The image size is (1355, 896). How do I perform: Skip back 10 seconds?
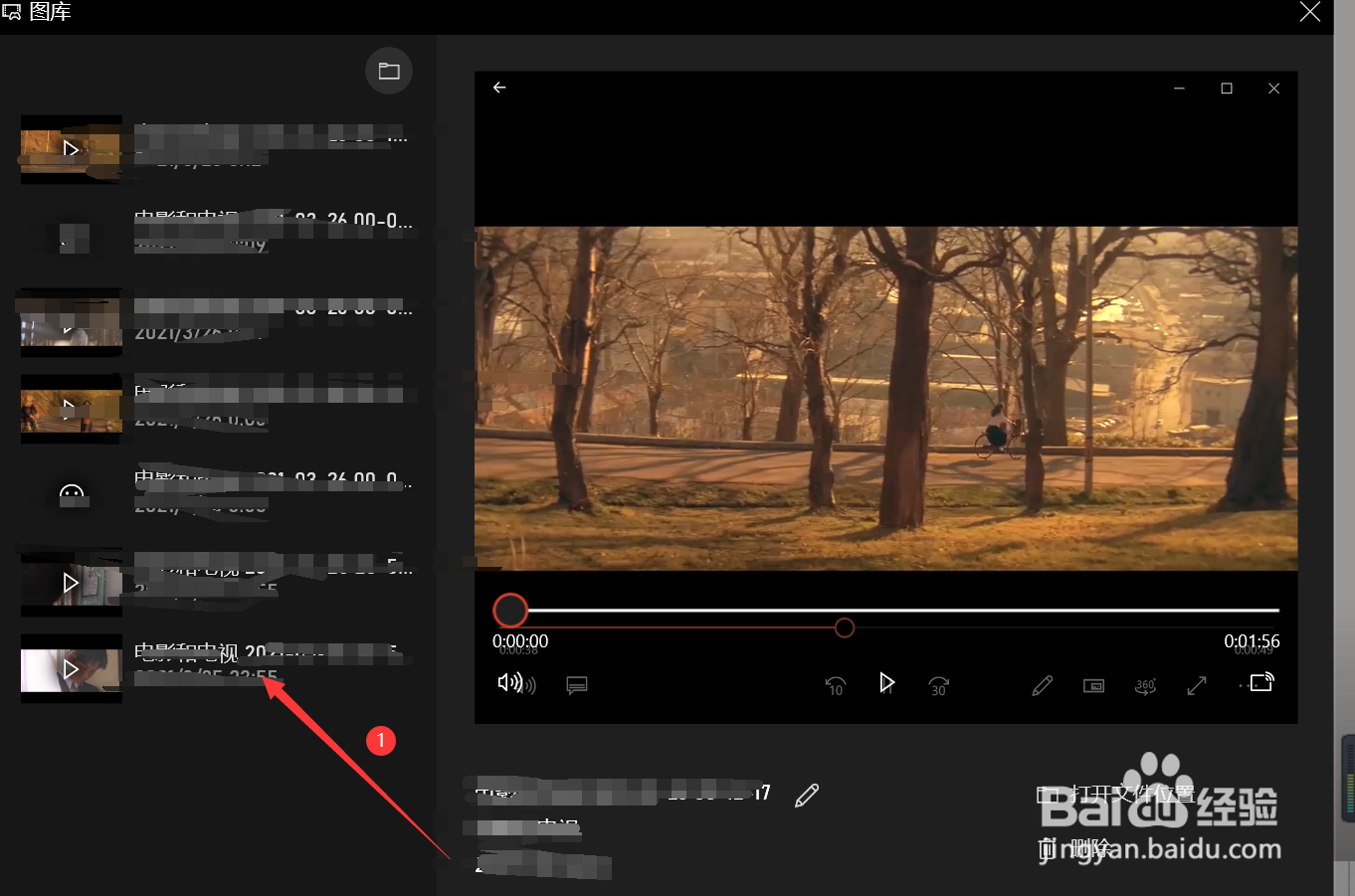pyautogui.click(x=836, y=684)
